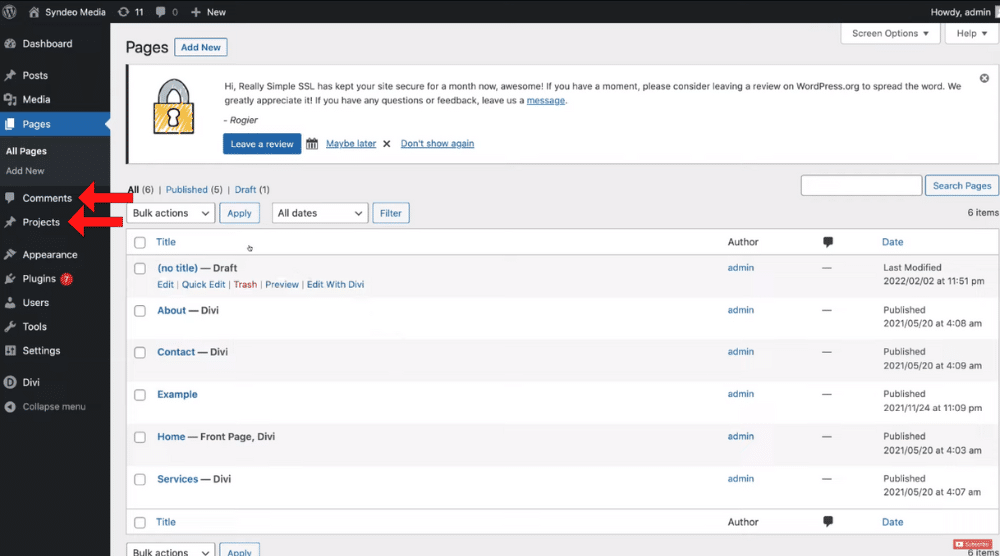Open Add New submenu item in sidebar
1000x556 pixels.
click(x=25, y=171)
